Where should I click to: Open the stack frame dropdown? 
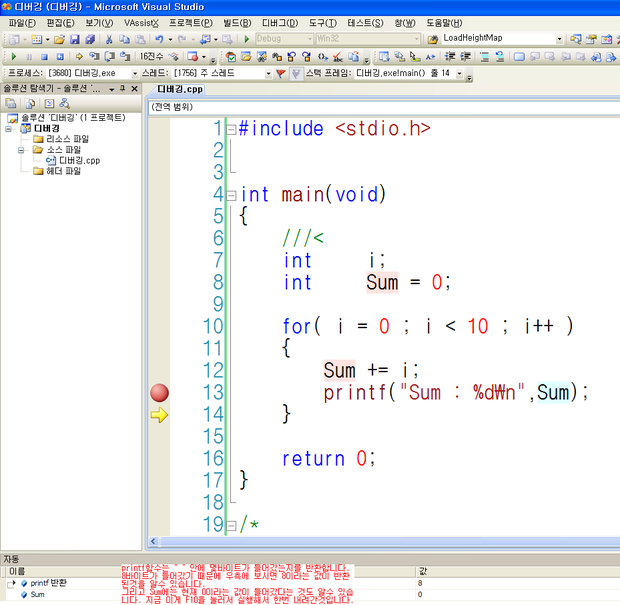click(459, 74)
